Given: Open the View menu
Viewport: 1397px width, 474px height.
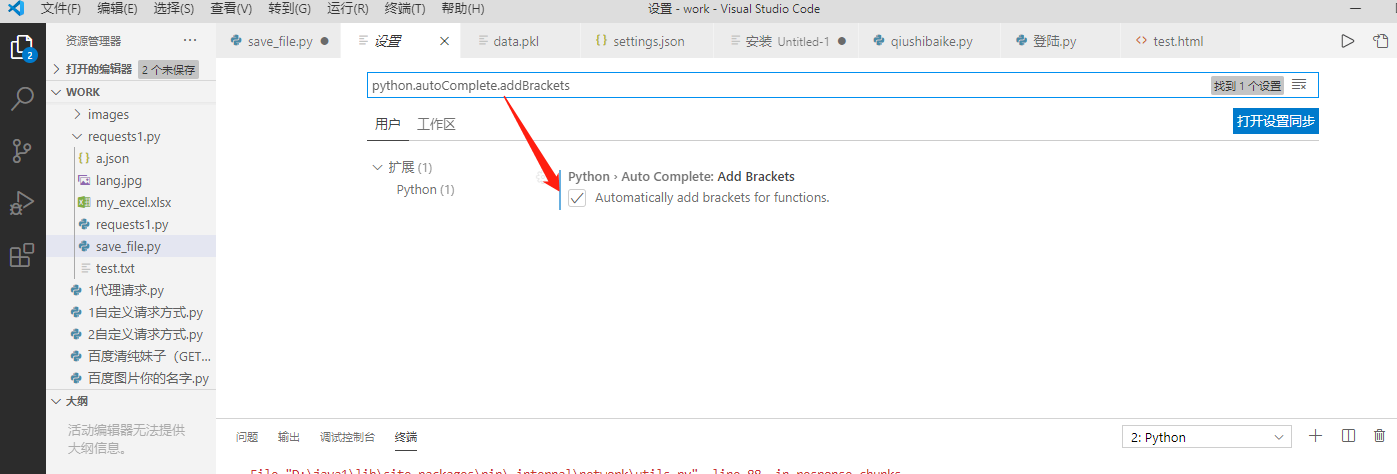Looking at the screenshot, I should pos(231,9).
